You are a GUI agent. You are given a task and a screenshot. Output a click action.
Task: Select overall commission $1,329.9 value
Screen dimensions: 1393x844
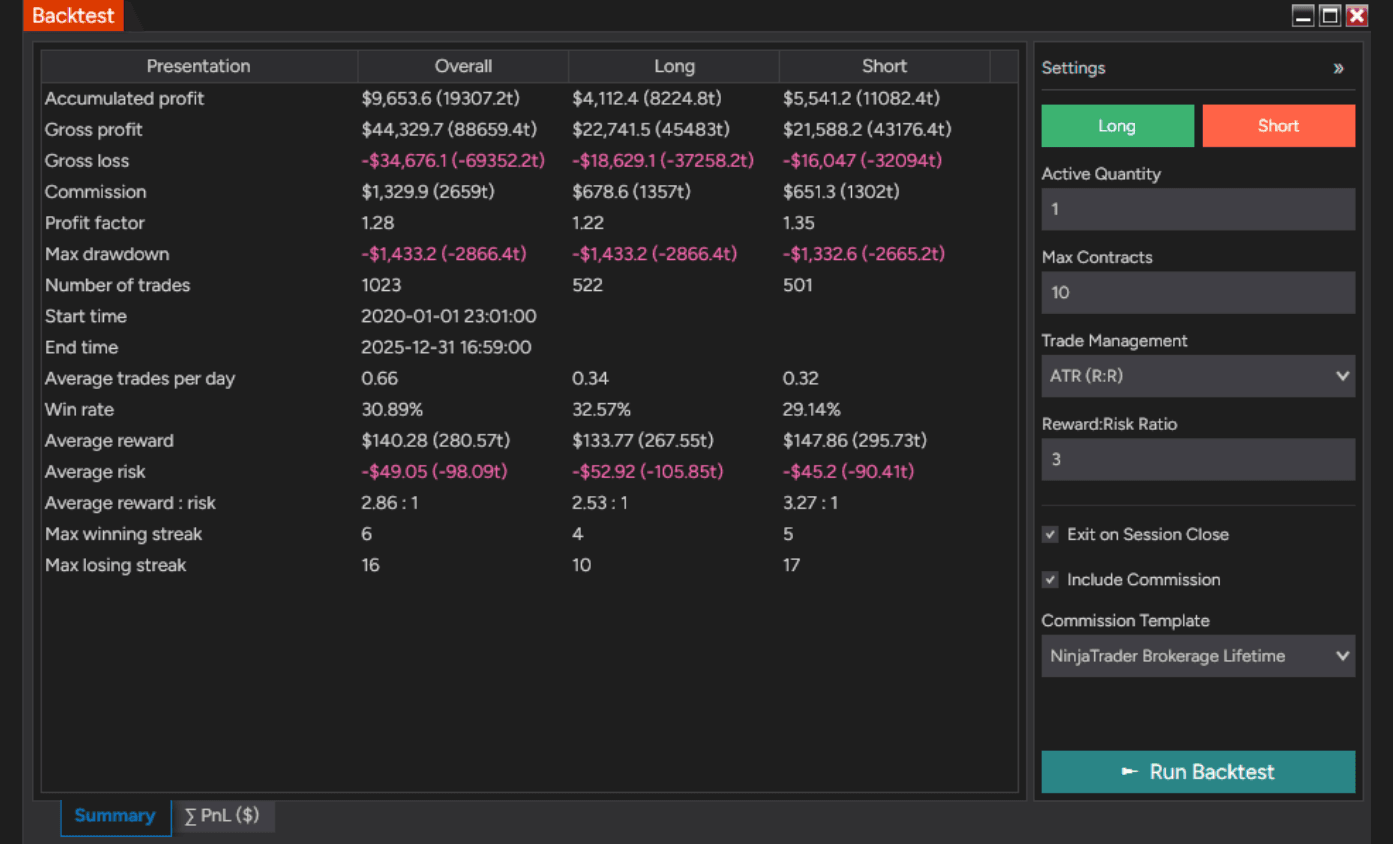(x=428, y=192)
